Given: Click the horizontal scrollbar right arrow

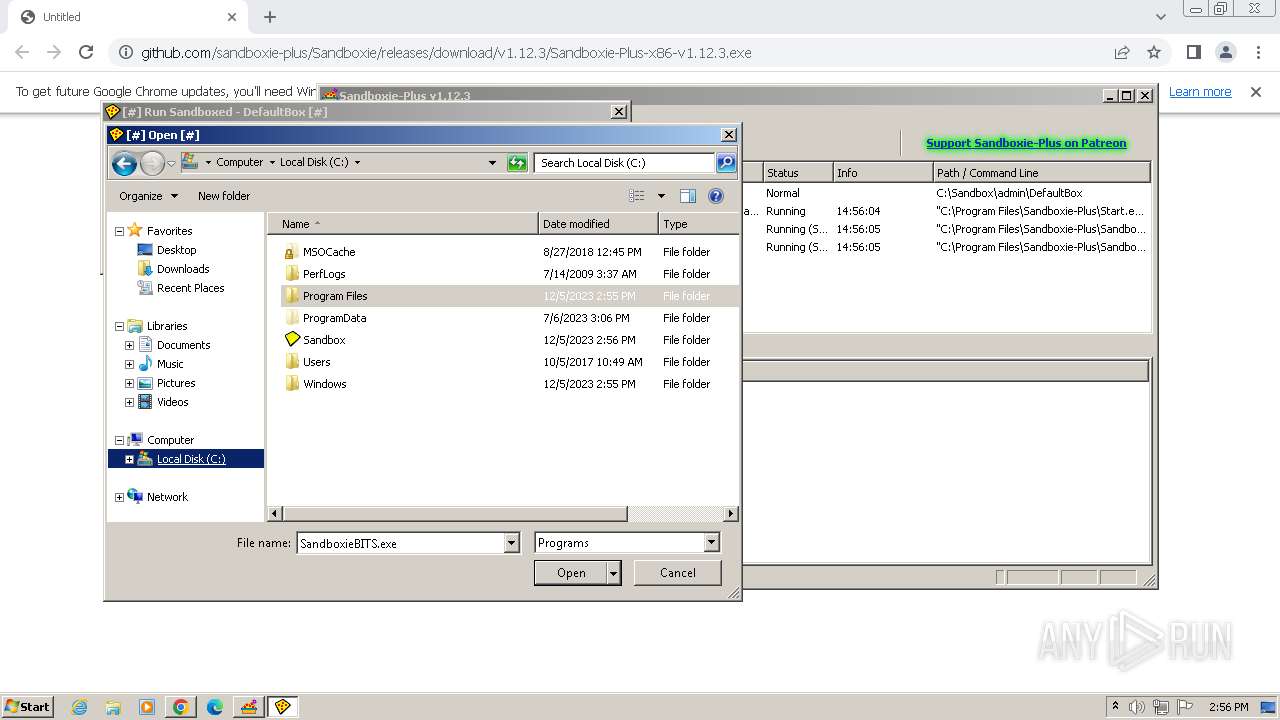Looking at the screenshot, I should click(731, 513).
